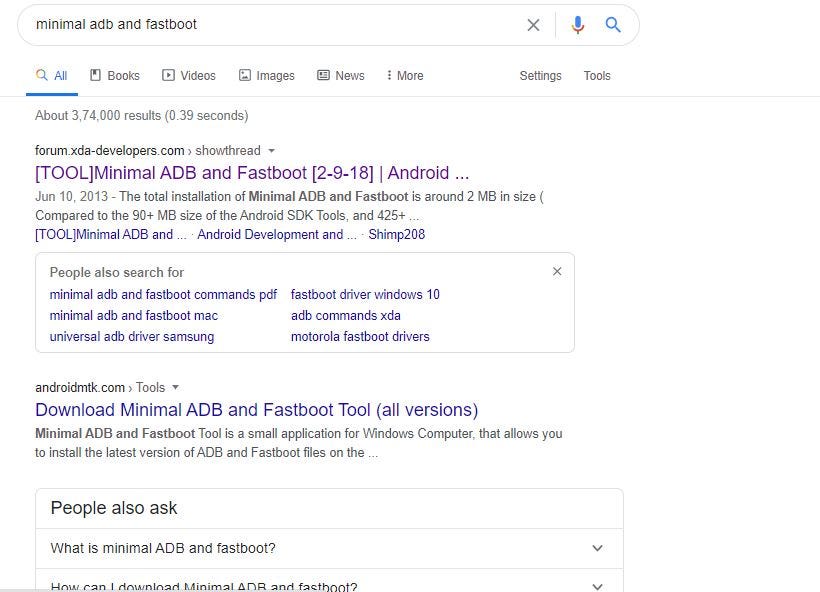Open the More search categories menu
The width and height of the screenshot is (820, 592).
tap(405, 76)
